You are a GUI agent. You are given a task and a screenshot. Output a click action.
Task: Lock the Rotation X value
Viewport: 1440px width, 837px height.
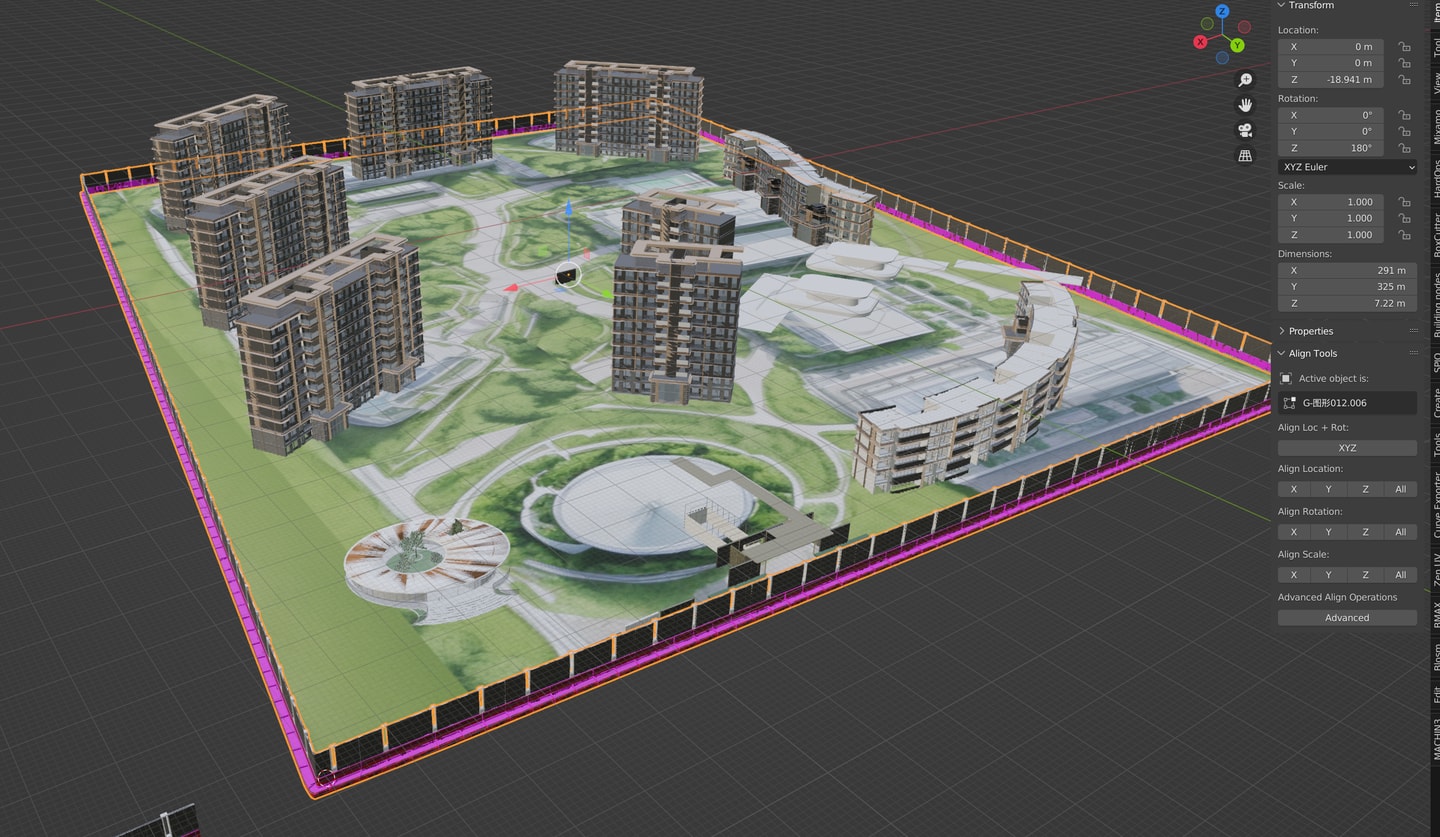pyautogui.click(x=1404, y=115)
